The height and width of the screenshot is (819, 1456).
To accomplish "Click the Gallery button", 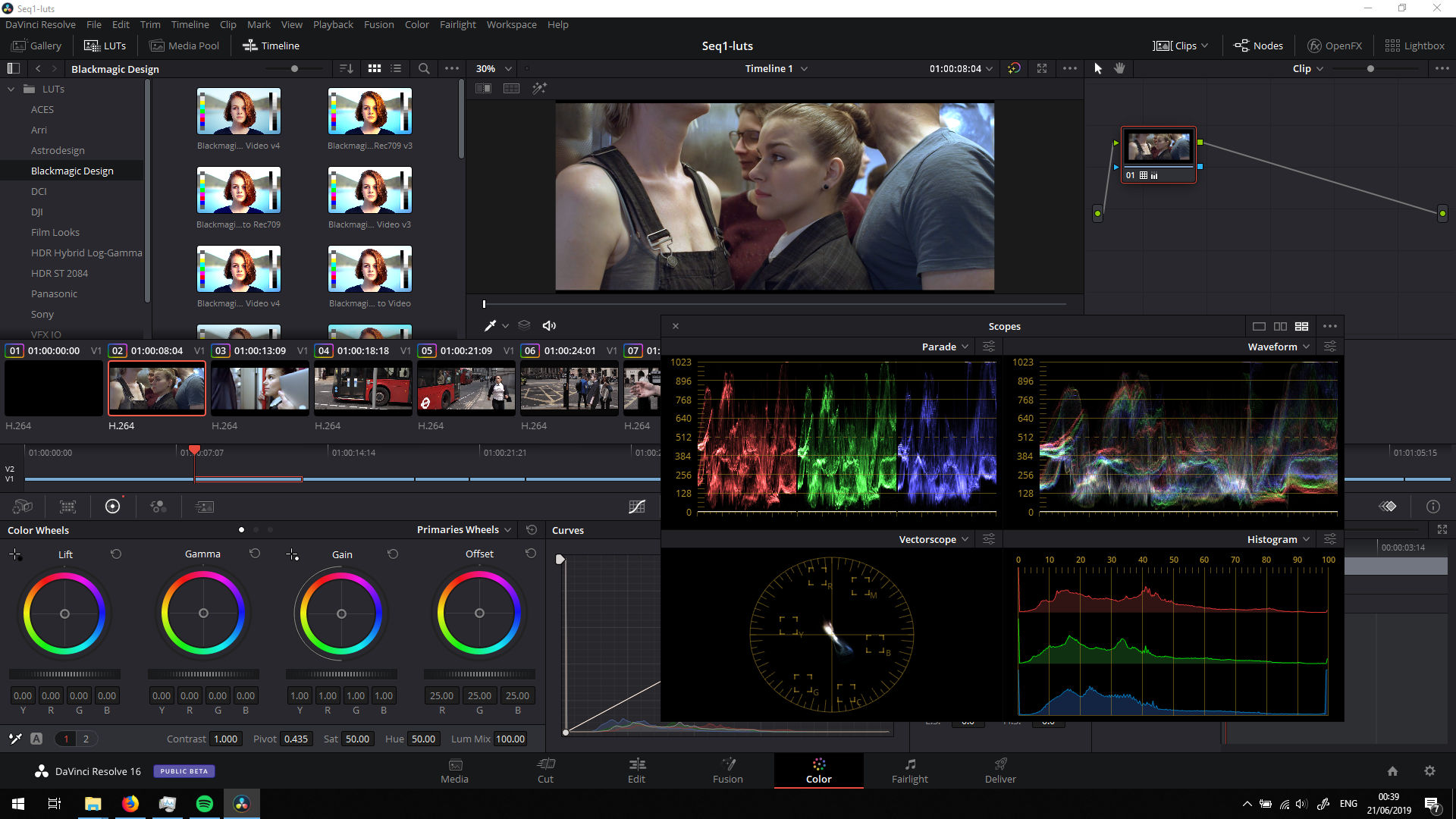I will click(x=36, y=45).
